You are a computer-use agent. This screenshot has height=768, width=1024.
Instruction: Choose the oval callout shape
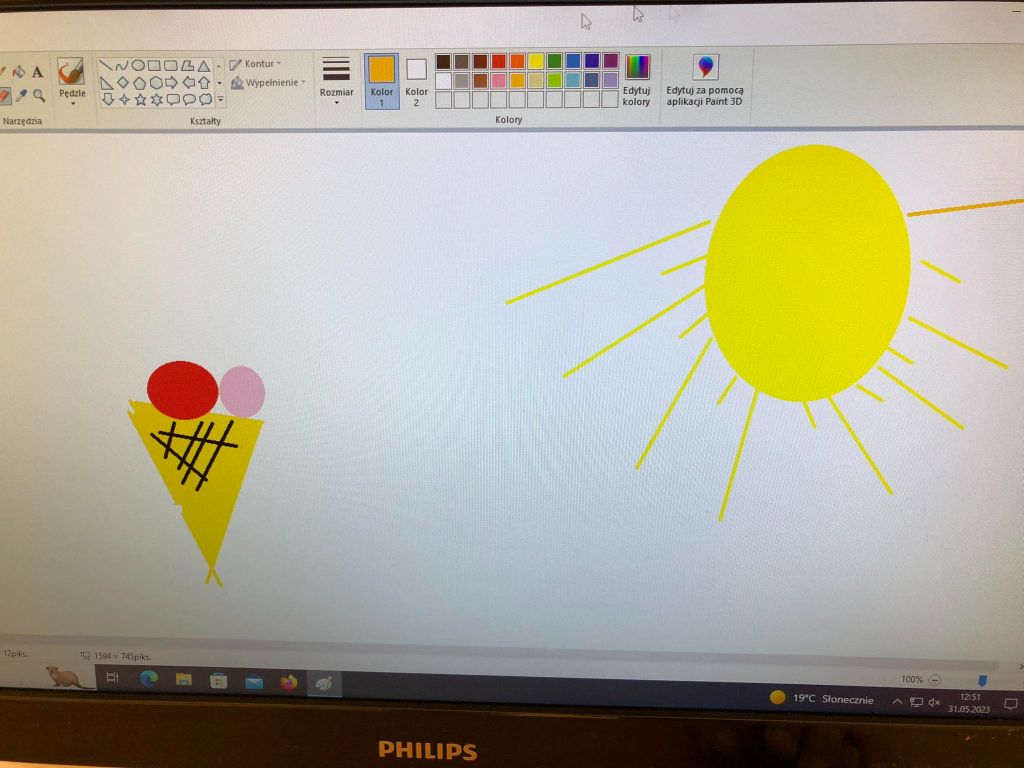(189, 99)
